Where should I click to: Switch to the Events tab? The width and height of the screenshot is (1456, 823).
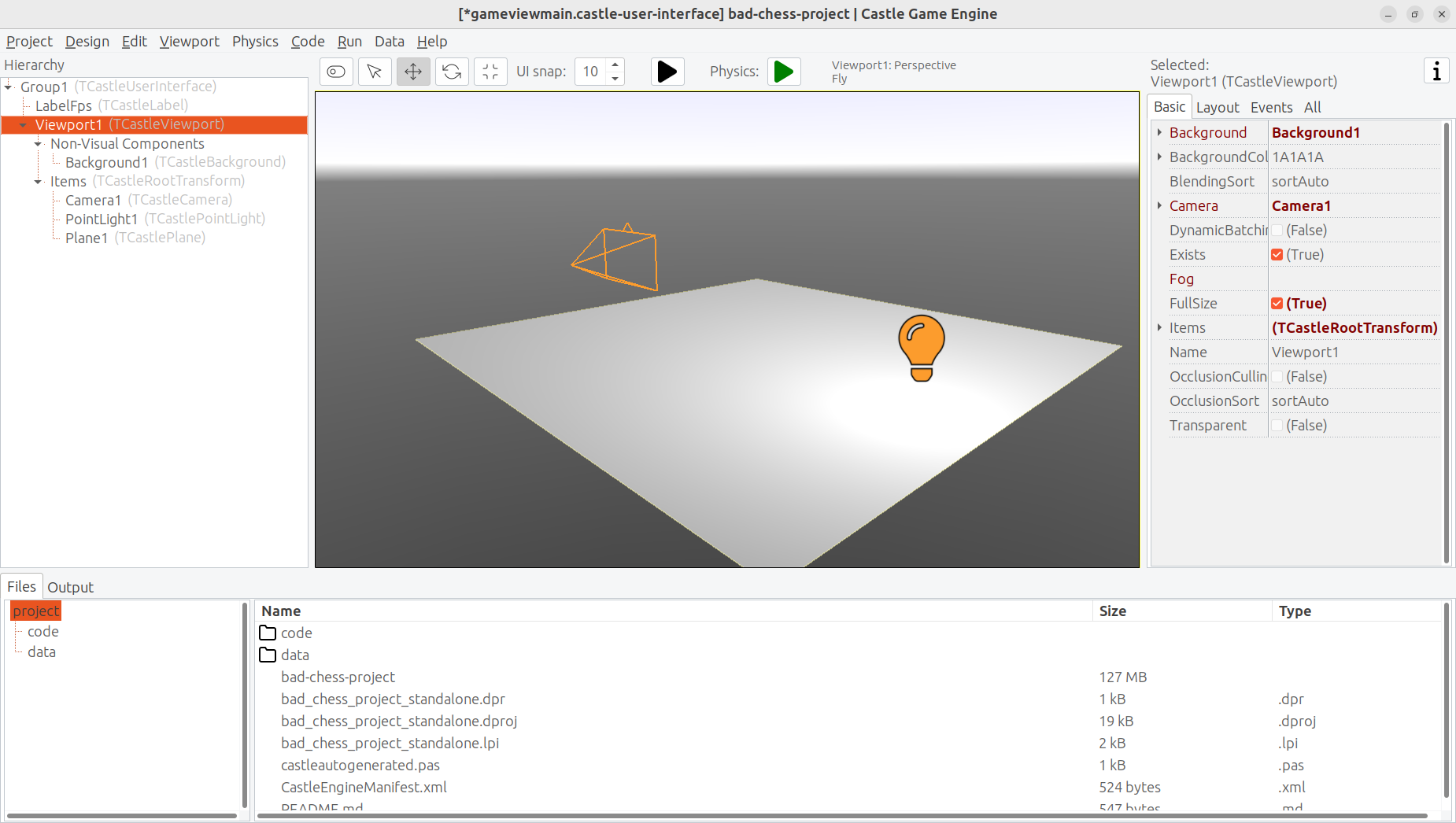(1271, 108)
